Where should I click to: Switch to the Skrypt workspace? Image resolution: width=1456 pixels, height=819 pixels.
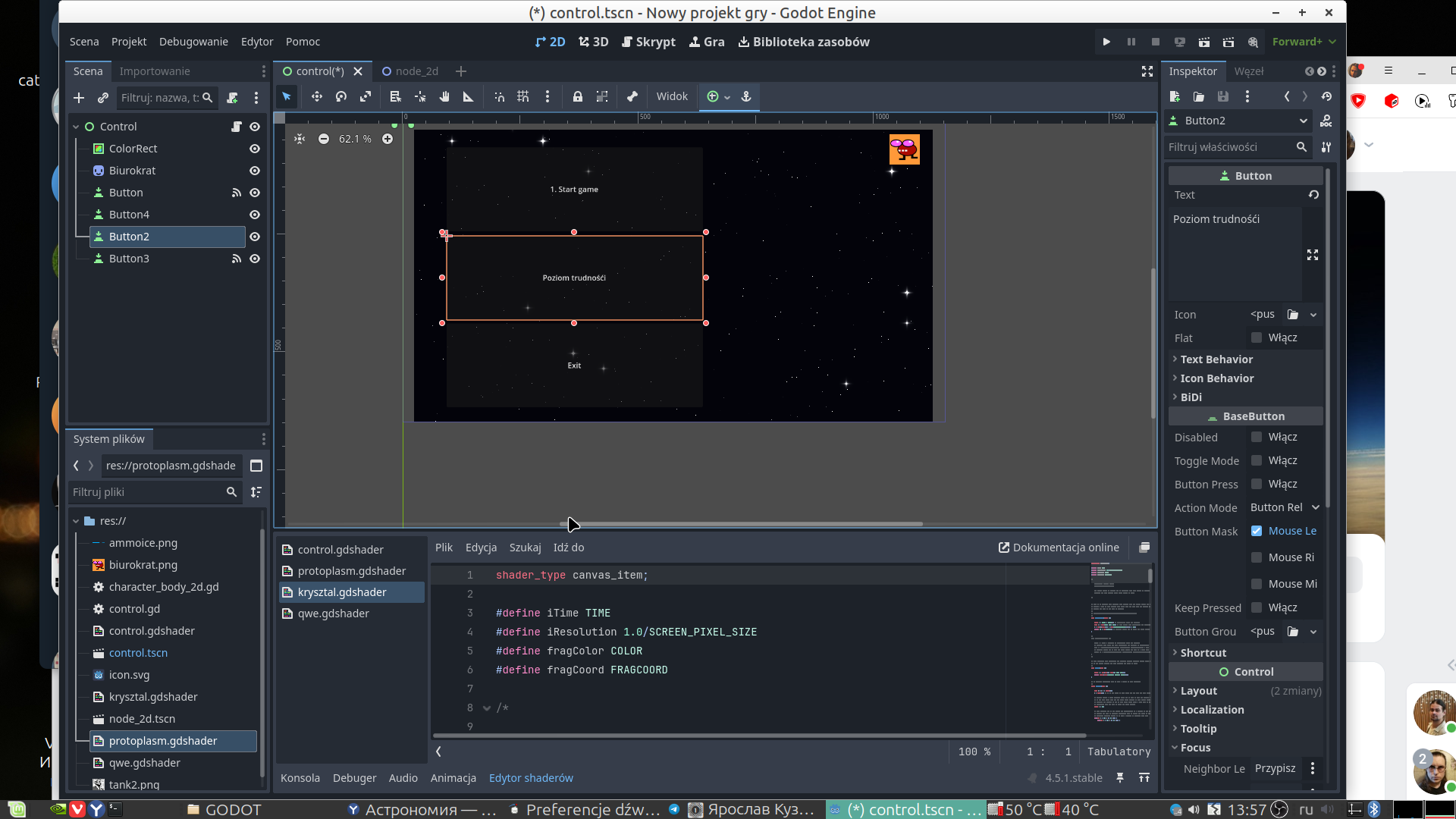click(648, 42)
